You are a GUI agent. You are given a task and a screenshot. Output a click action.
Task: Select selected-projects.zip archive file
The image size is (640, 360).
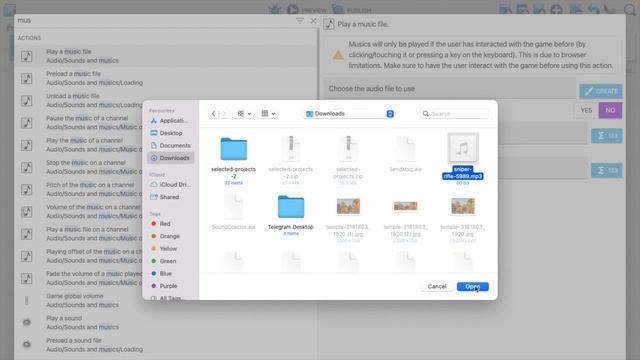(x=348, y=158)
